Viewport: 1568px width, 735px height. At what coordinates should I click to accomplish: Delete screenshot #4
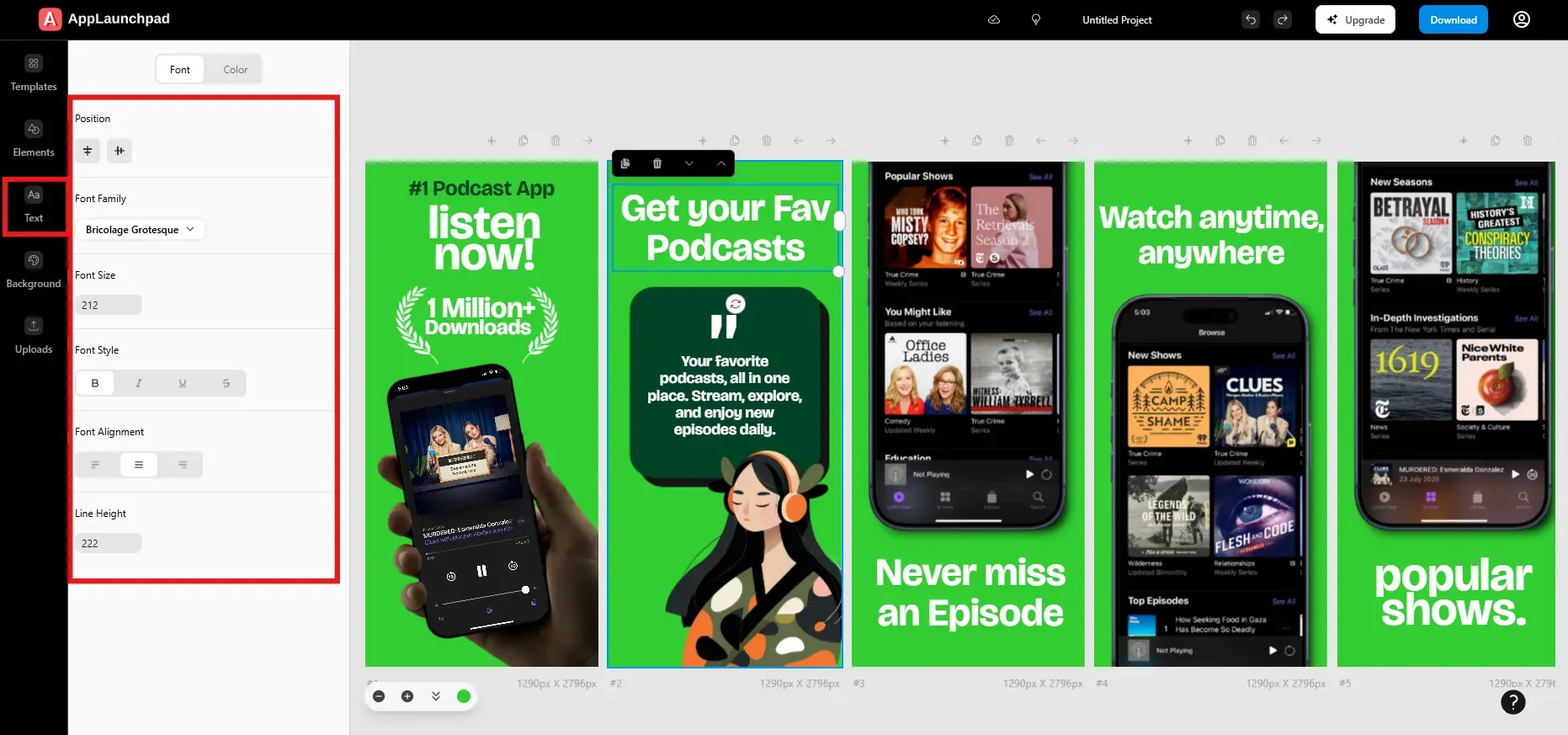[x=1252, y=141]
